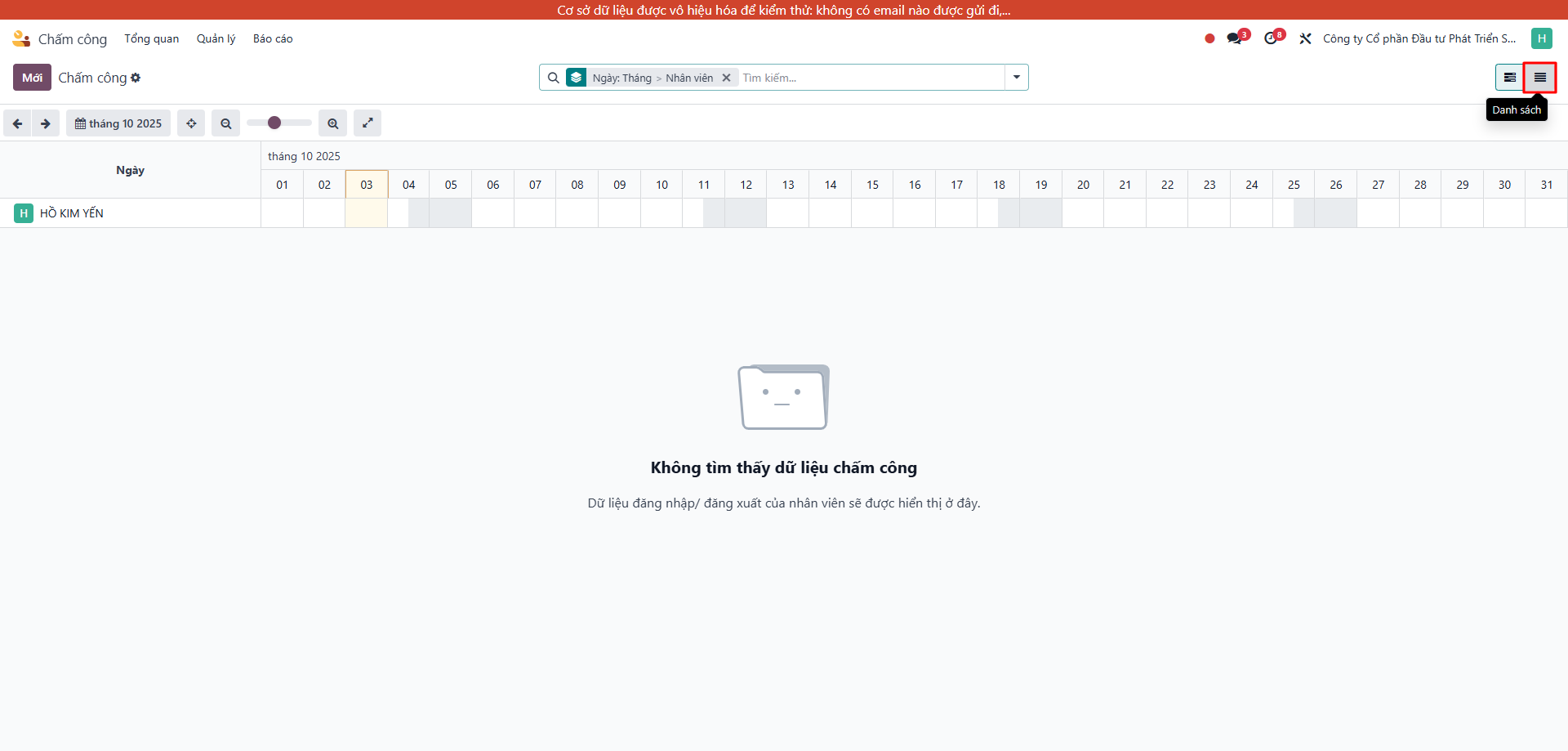Open the Chấm công settings gear
This screenshot has width=1568, height=751.
[136, 78]
